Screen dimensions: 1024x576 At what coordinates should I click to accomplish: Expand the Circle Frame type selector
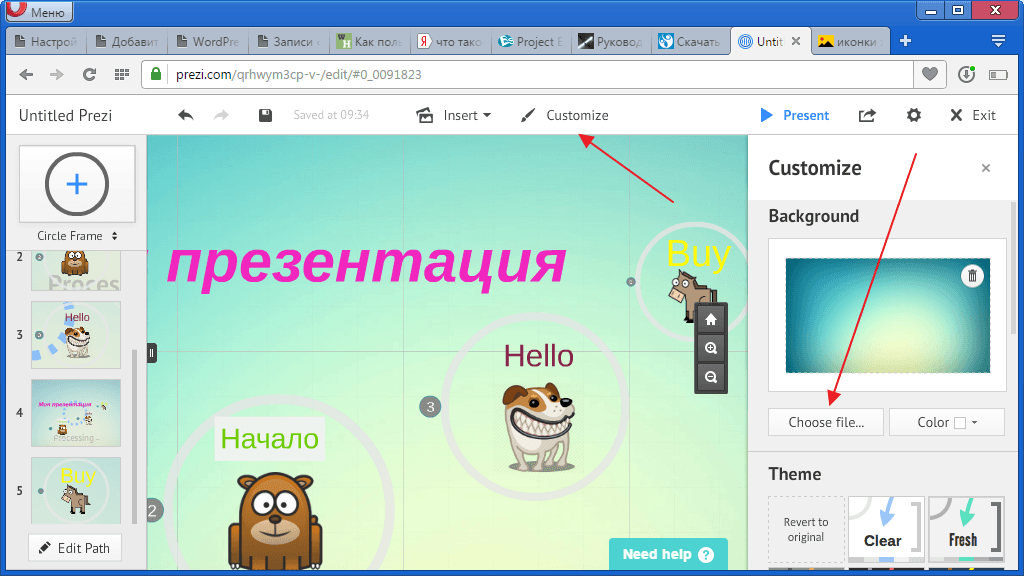coord(77,236)
